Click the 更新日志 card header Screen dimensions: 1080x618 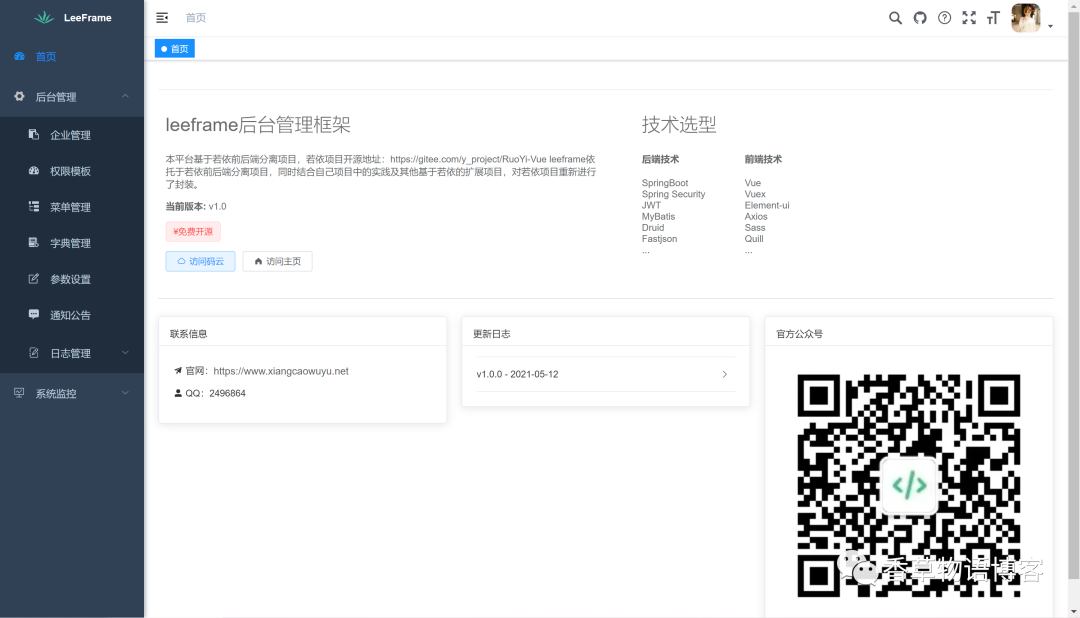point(605,331)
